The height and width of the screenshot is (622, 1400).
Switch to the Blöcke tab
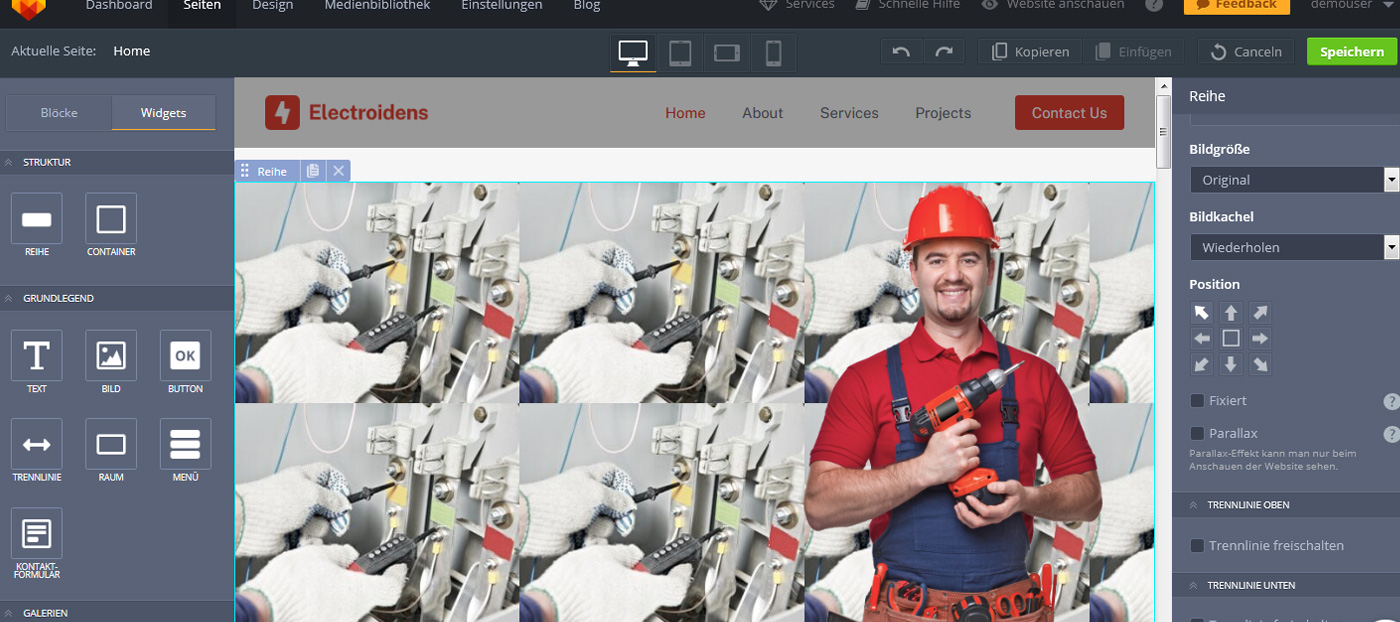pos(59,113)
